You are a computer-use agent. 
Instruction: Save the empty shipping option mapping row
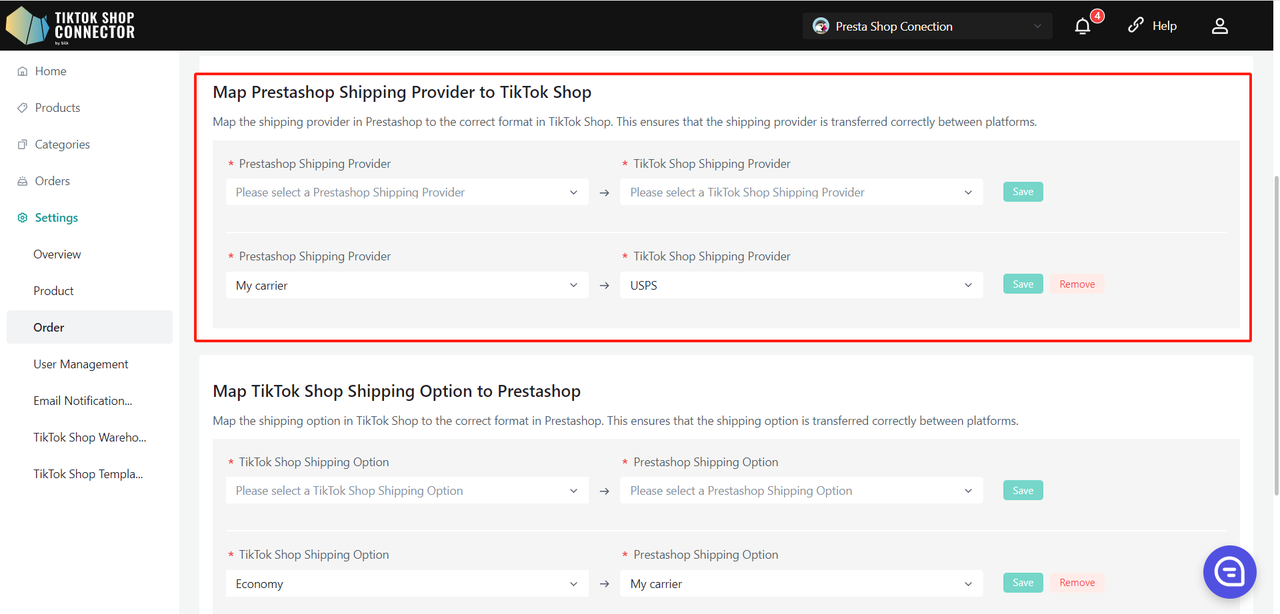1023,490
